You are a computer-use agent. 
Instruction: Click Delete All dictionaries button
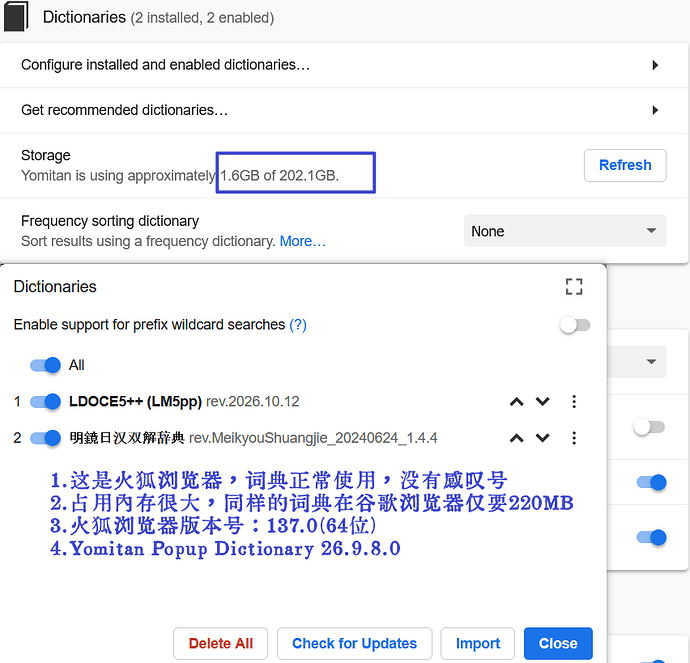pos(220,644)
